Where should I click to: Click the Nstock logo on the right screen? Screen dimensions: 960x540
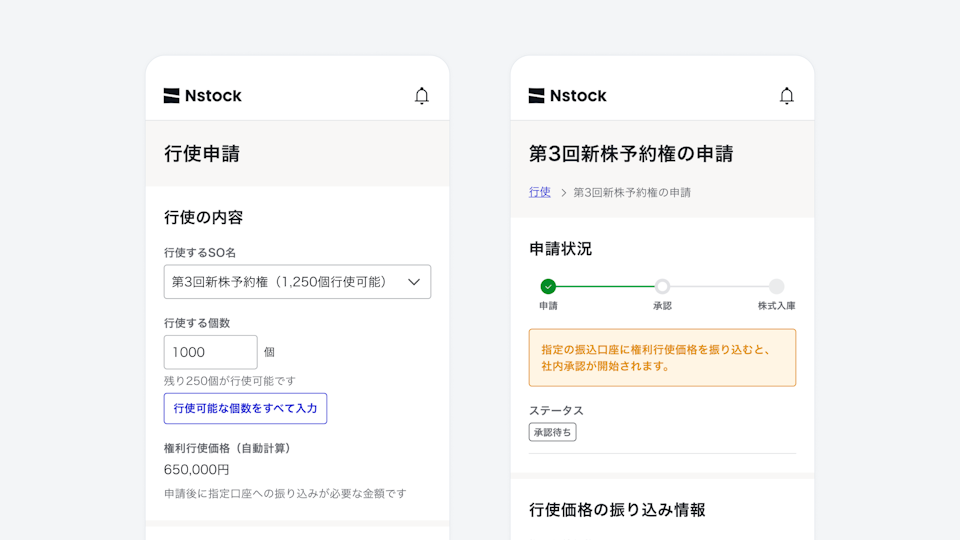(568, 96)
